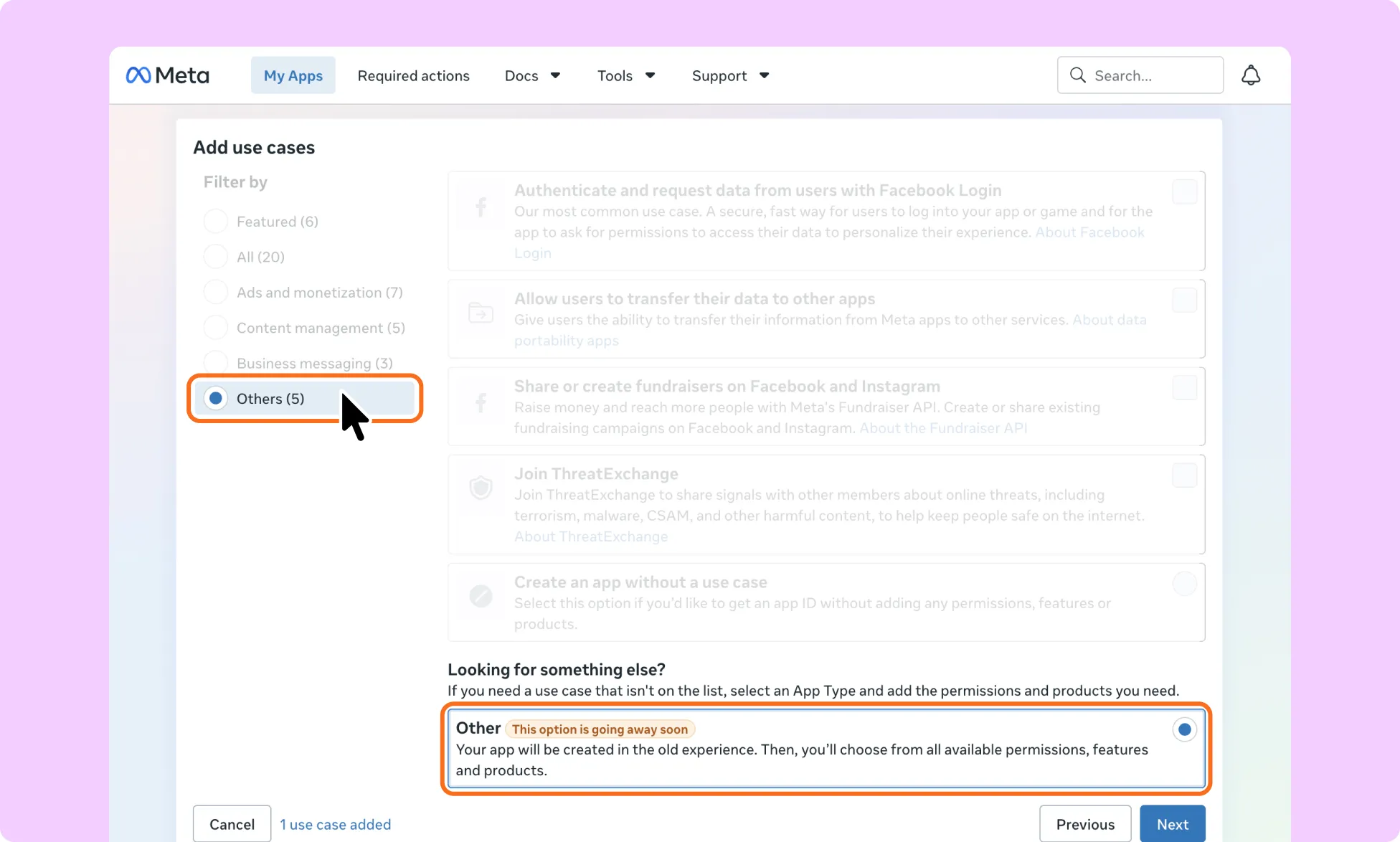Click the Next button
Image resolution: width=1400 pixels, height=842 pixels.
click(x=1172, y=823)
